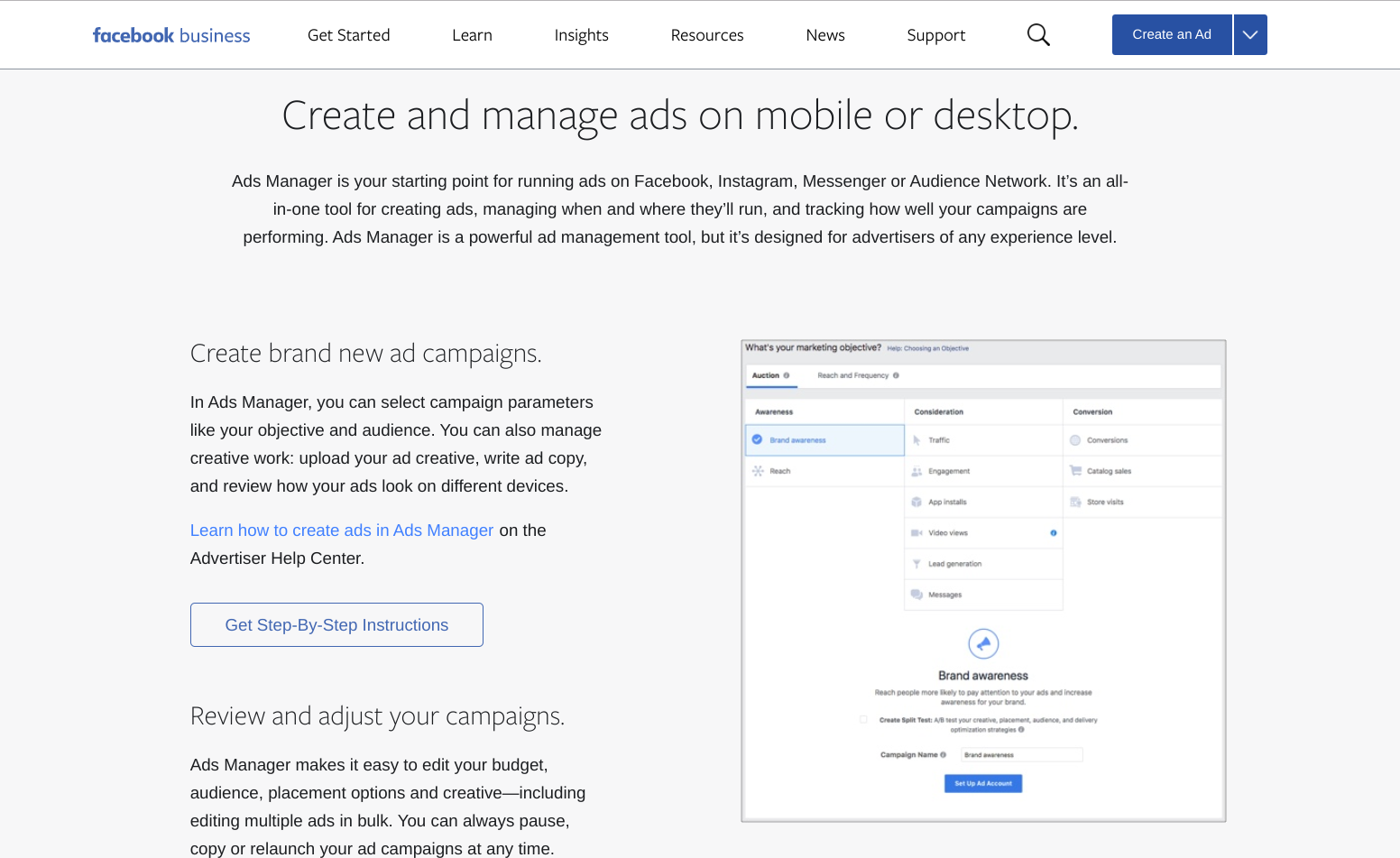Expand the arrow beside Create an Ad
Screen dimensions: 1400x858
coord(1250,35)
